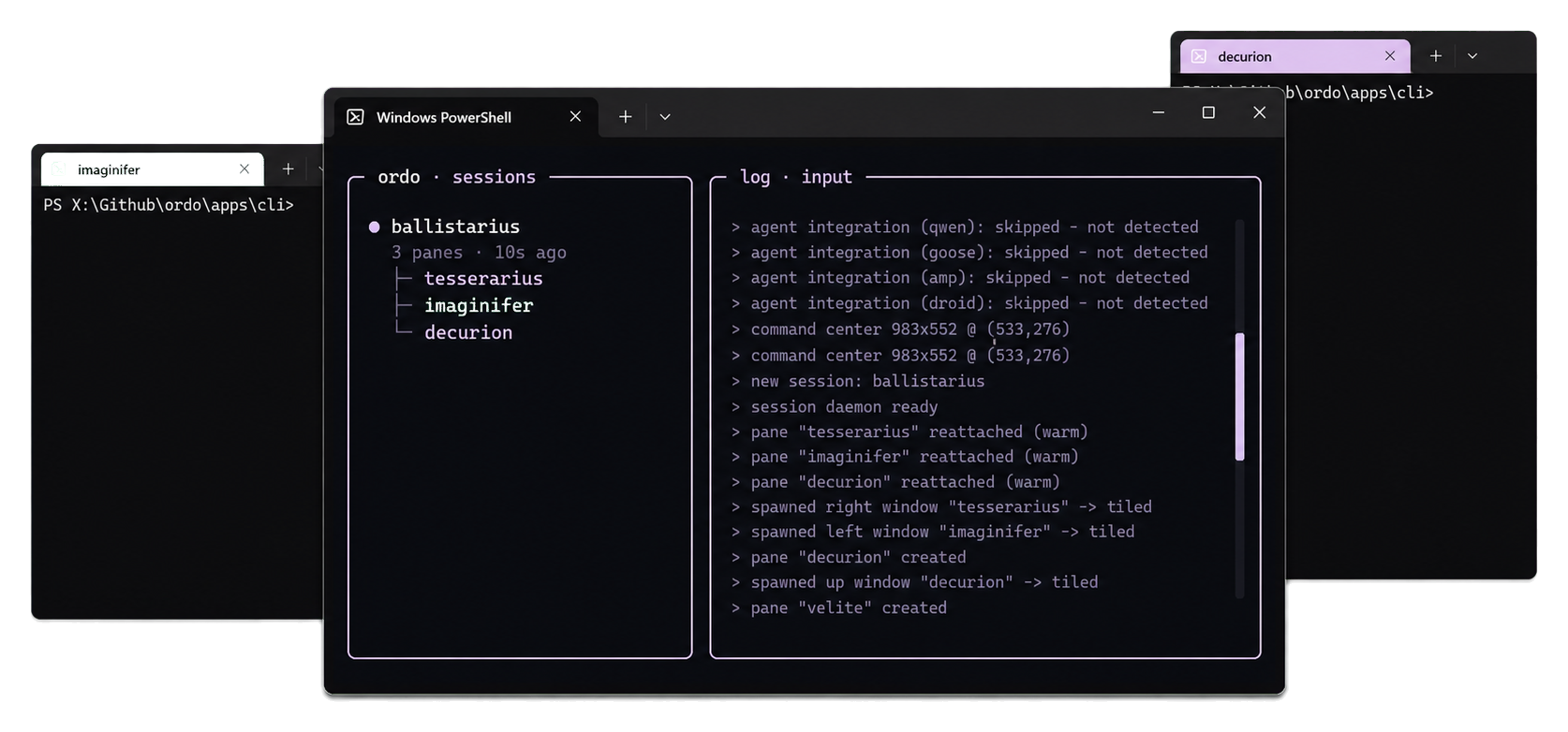Open a new tab in Windows PowerShell window
This screenshot has width=1568, height=732.
[x=625, y=116]
